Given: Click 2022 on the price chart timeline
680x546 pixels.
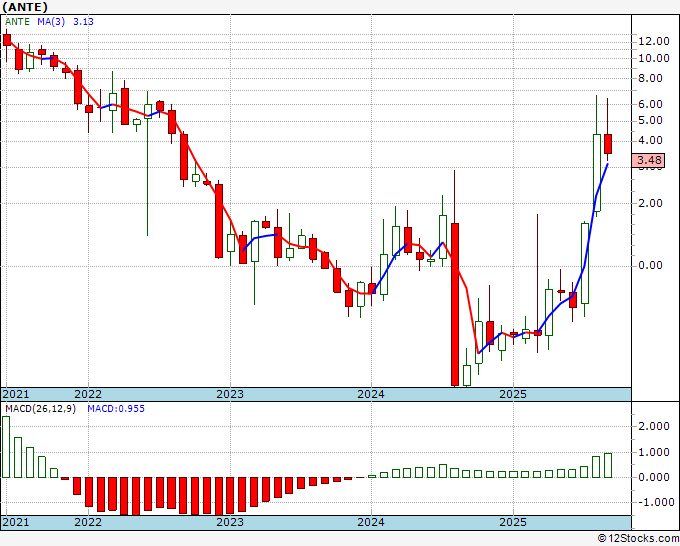Looking at the screenshot, I should pos(88,394).
